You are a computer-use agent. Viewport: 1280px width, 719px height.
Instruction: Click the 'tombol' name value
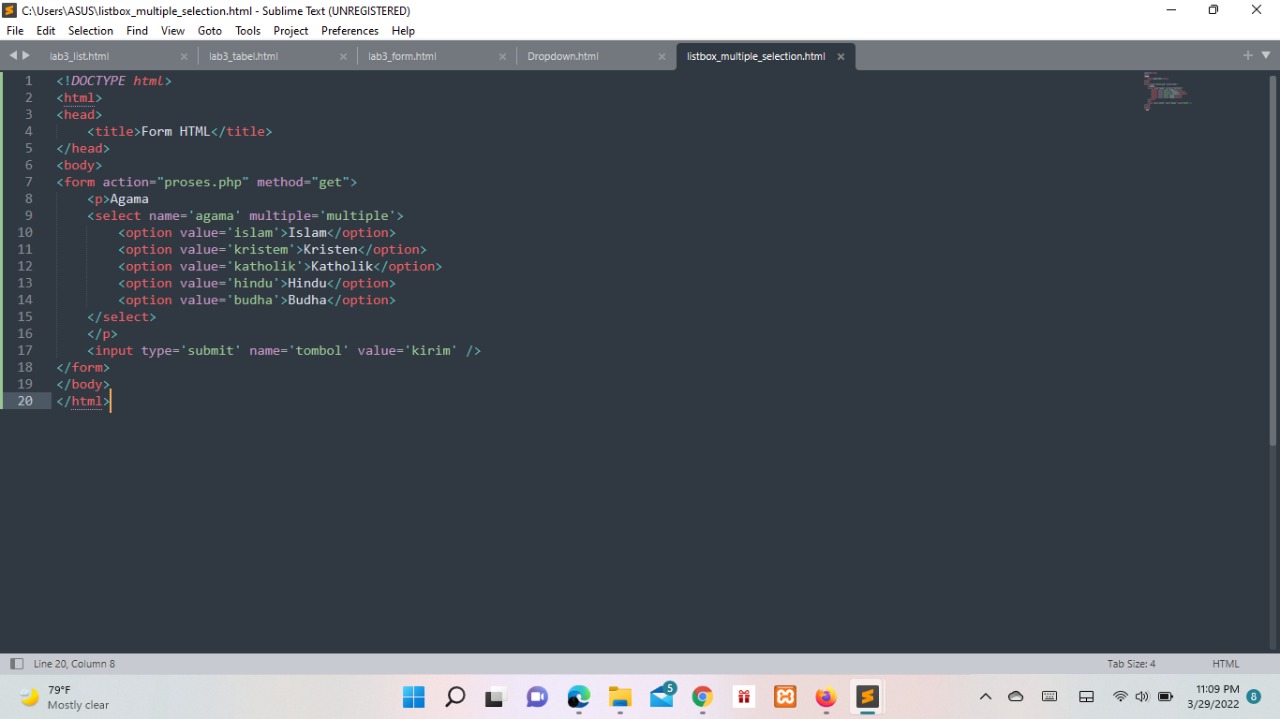318,351
